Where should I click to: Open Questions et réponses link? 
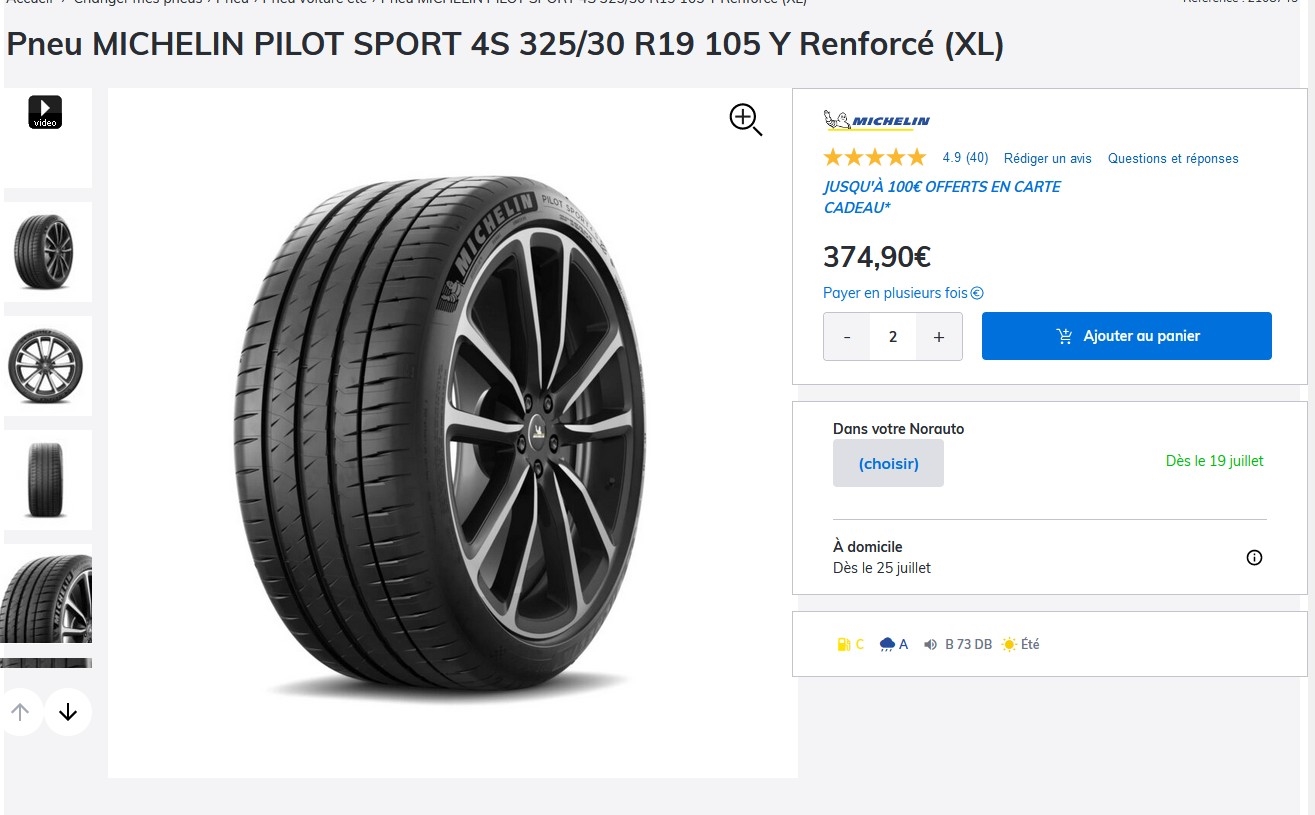1172,158
